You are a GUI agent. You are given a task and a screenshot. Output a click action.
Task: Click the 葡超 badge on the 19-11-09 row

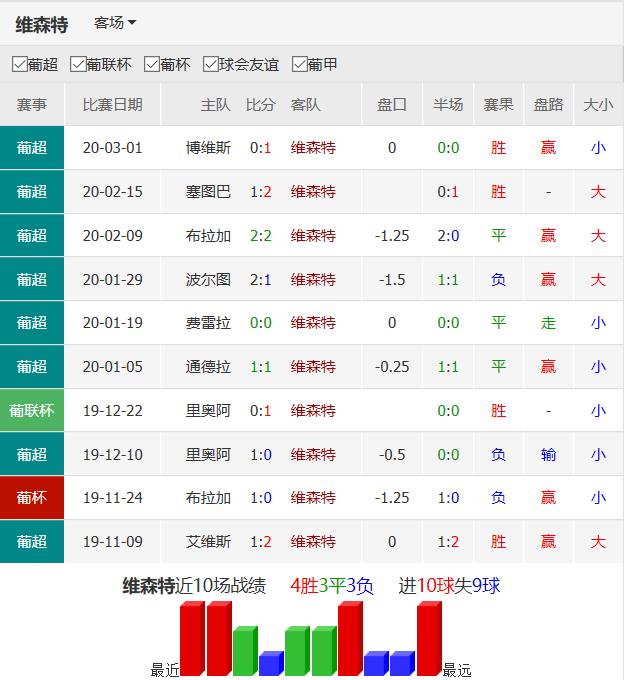[x=32, y=542]
